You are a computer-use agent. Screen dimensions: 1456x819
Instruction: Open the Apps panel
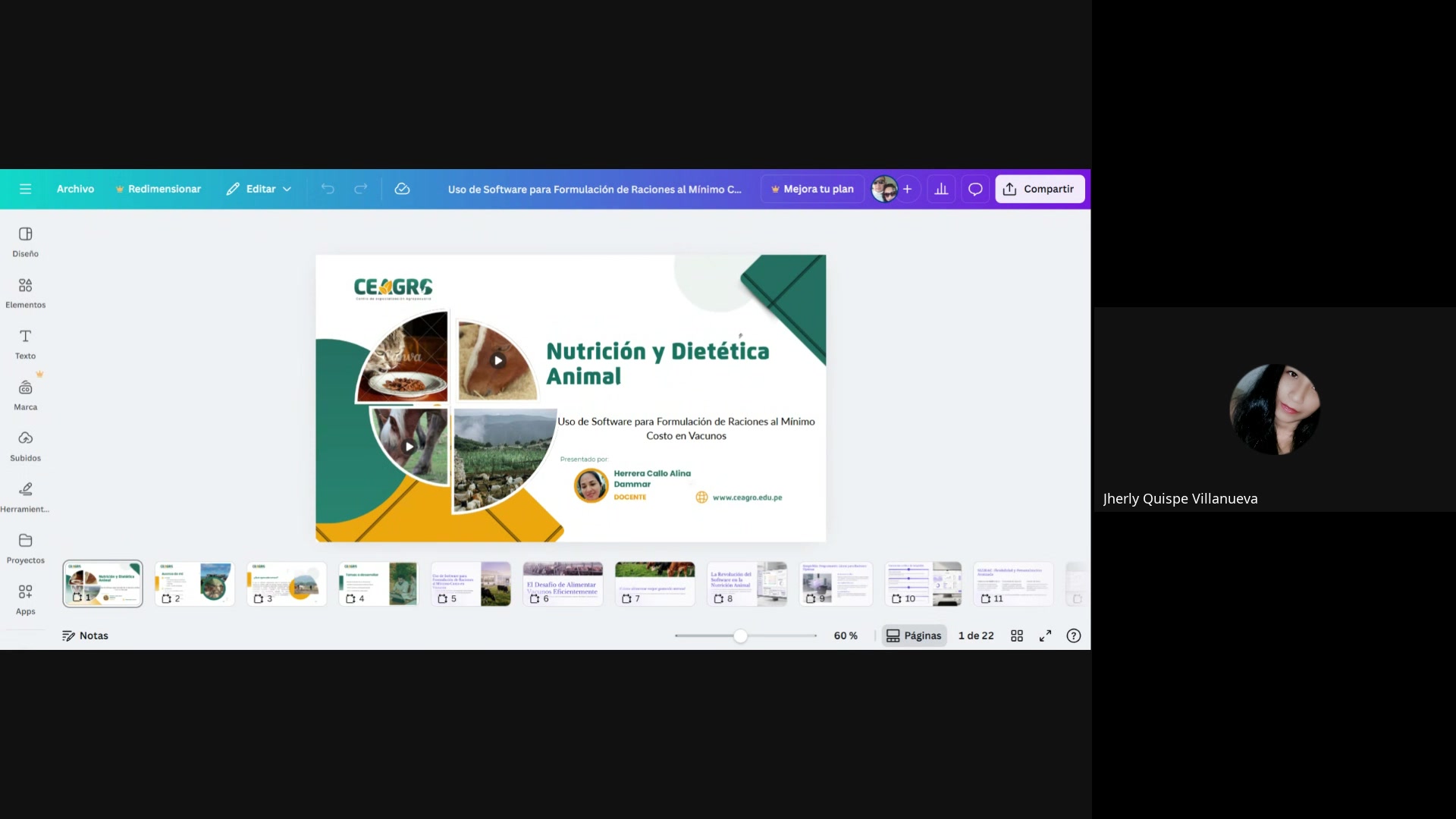click(25, 598)
